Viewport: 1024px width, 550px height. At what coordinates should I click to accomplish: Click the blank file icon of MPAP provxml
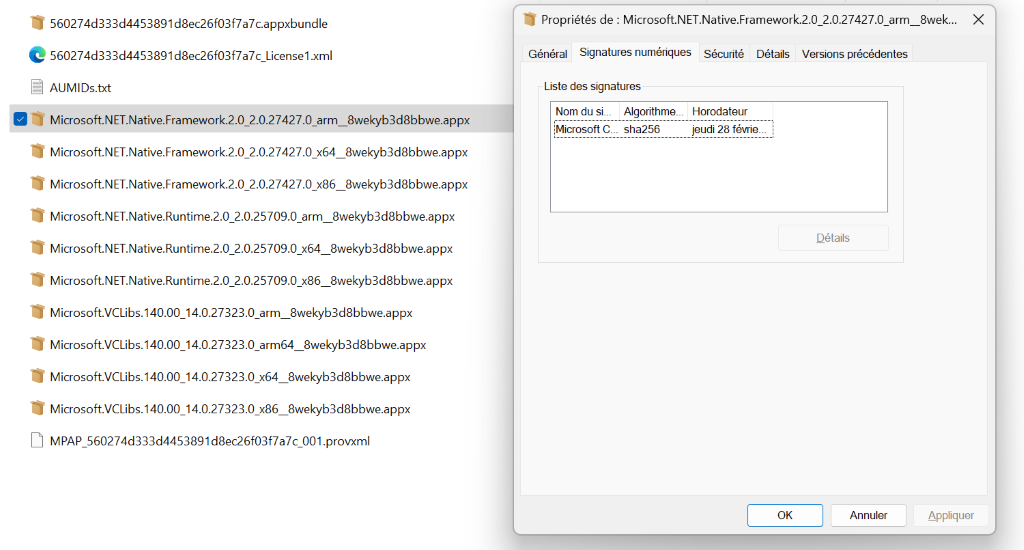[x=37, y=440]
